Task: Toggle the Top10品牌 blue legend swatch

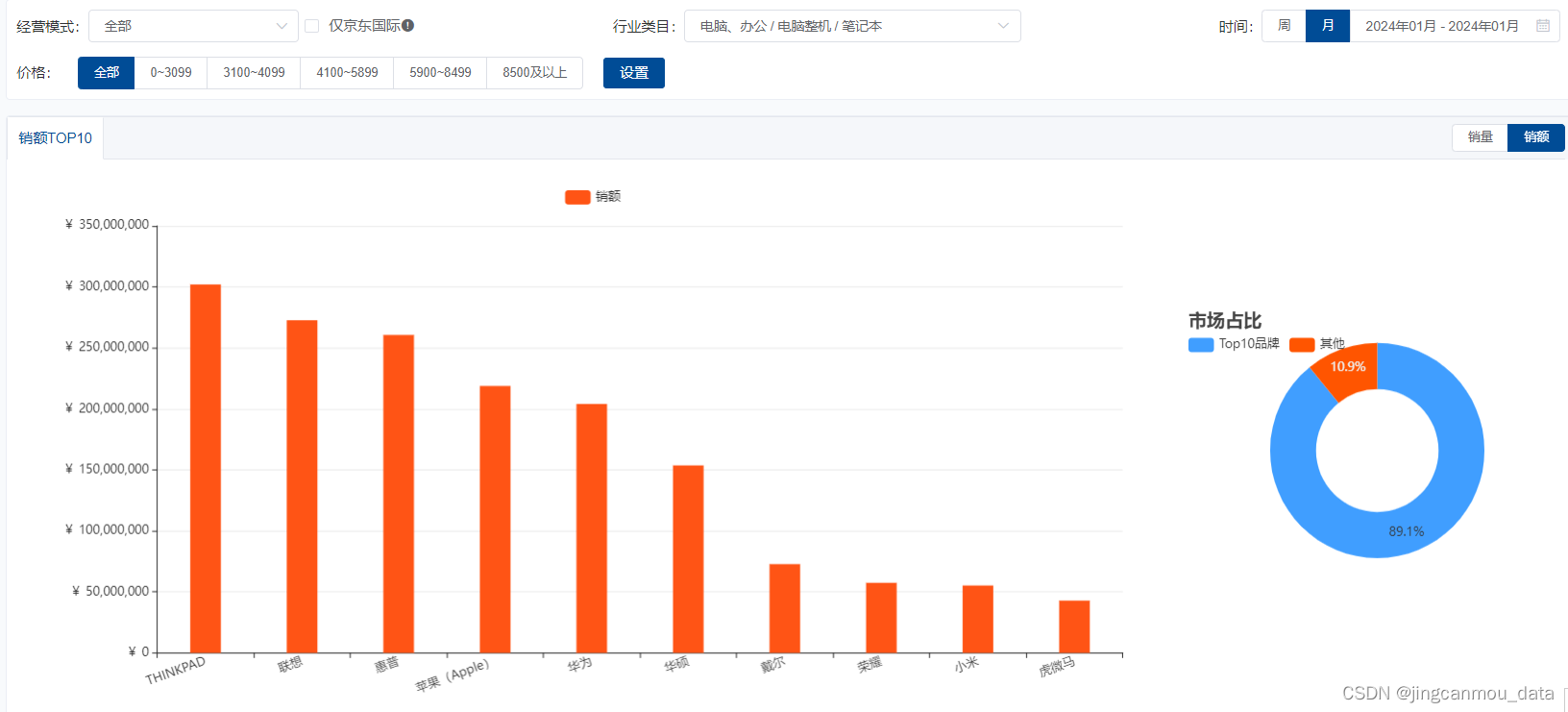Action: [1201, 344]
